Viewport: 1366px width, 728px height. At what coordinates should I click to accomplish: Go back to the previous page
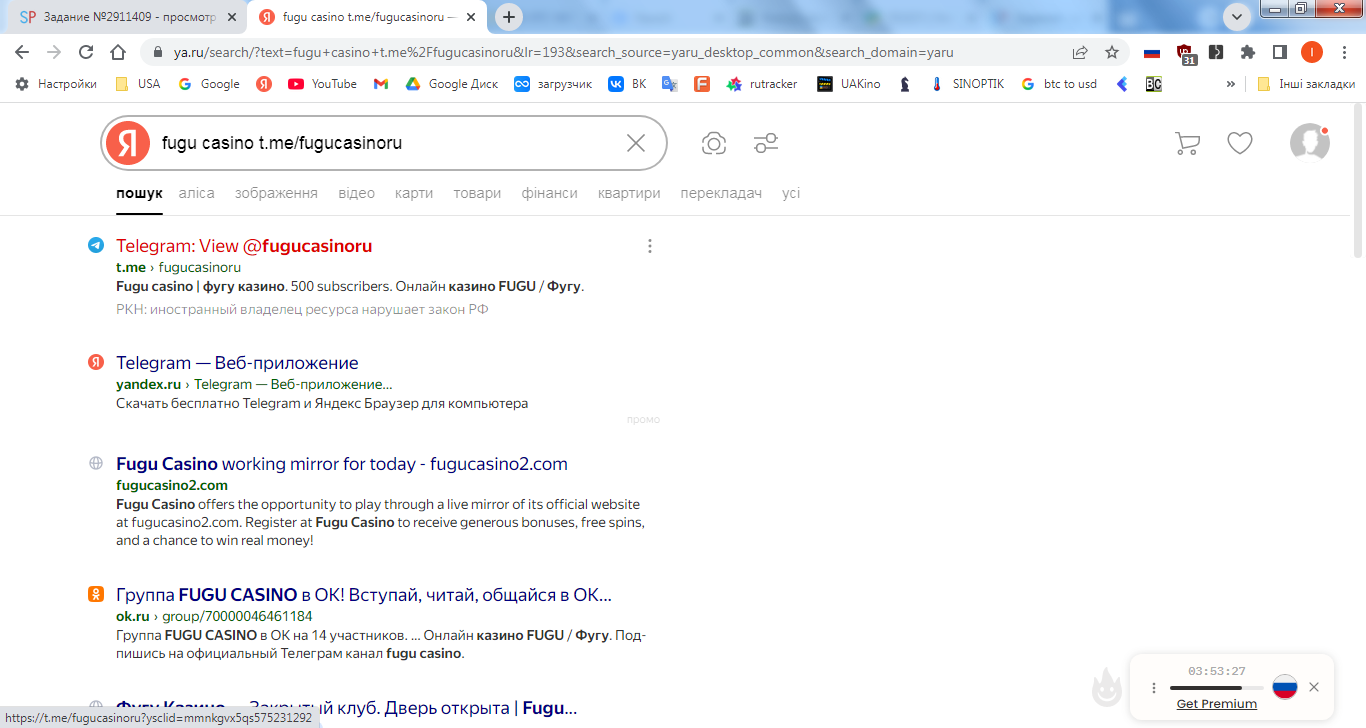(x=22, y=52)
